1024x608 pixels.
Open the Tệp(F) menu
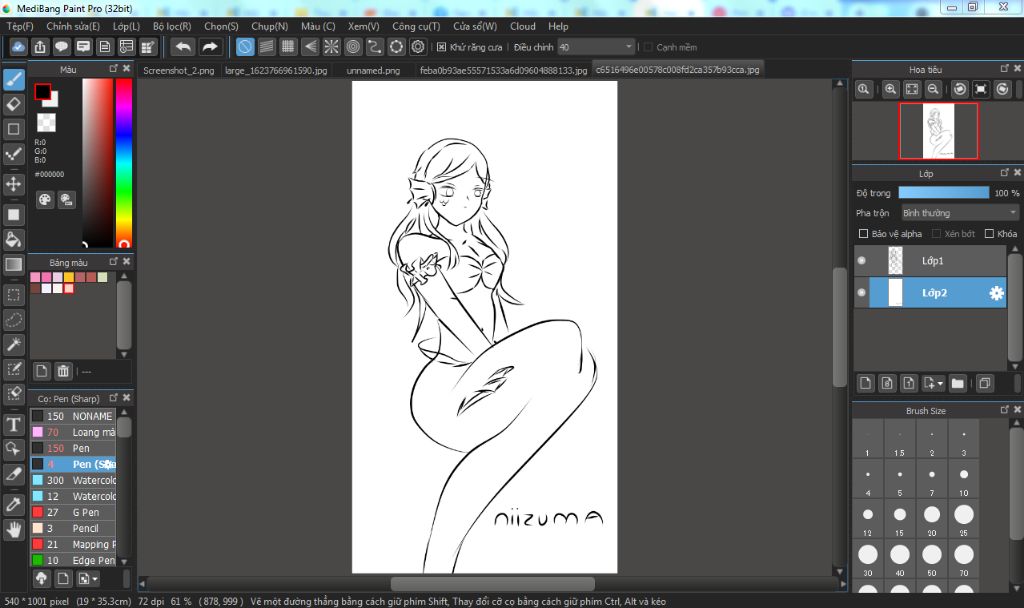coord(20,26)
